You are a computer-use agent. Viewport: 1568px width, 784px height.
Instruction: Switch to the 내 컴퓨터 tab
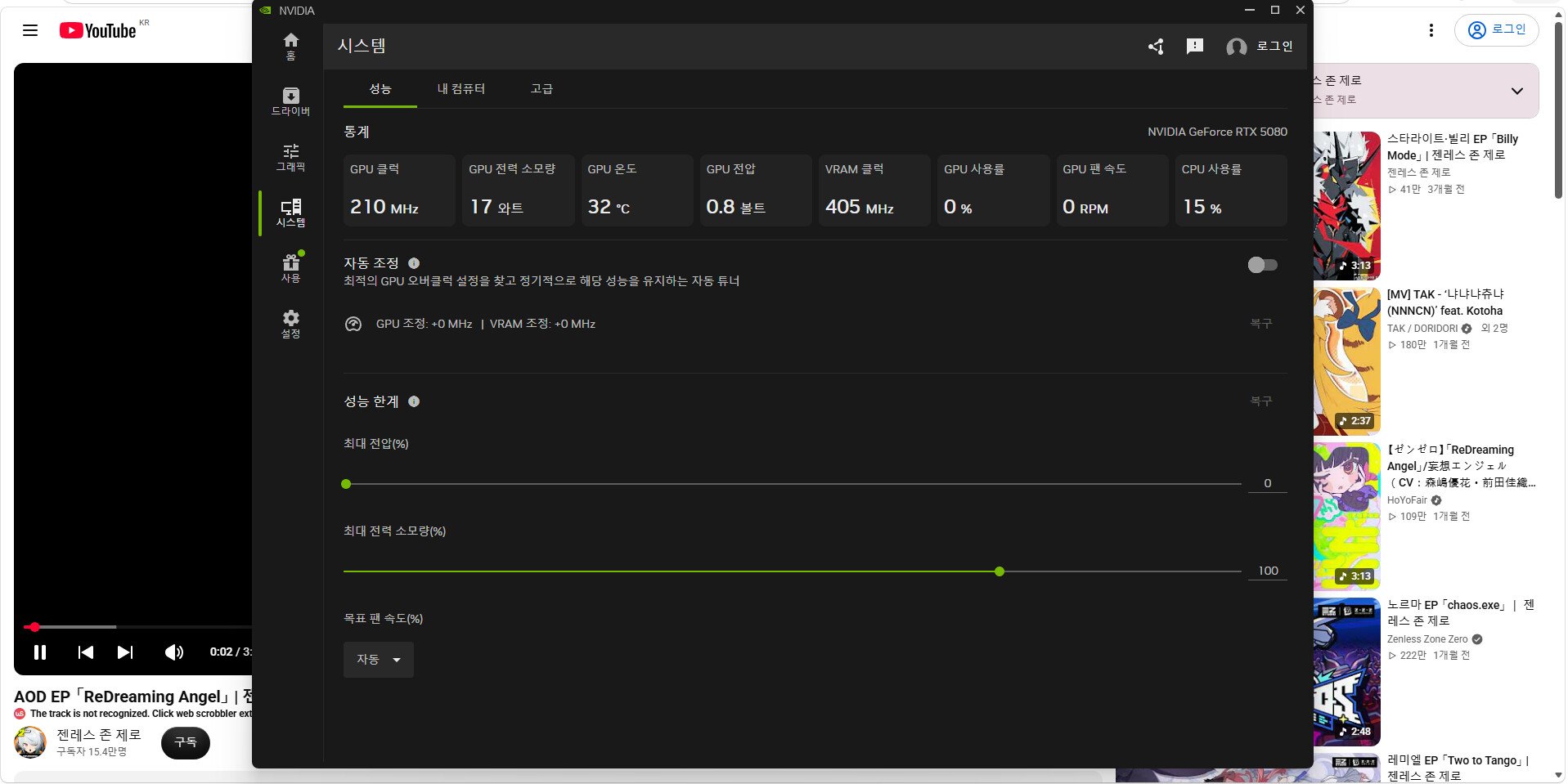coord(461,89)
